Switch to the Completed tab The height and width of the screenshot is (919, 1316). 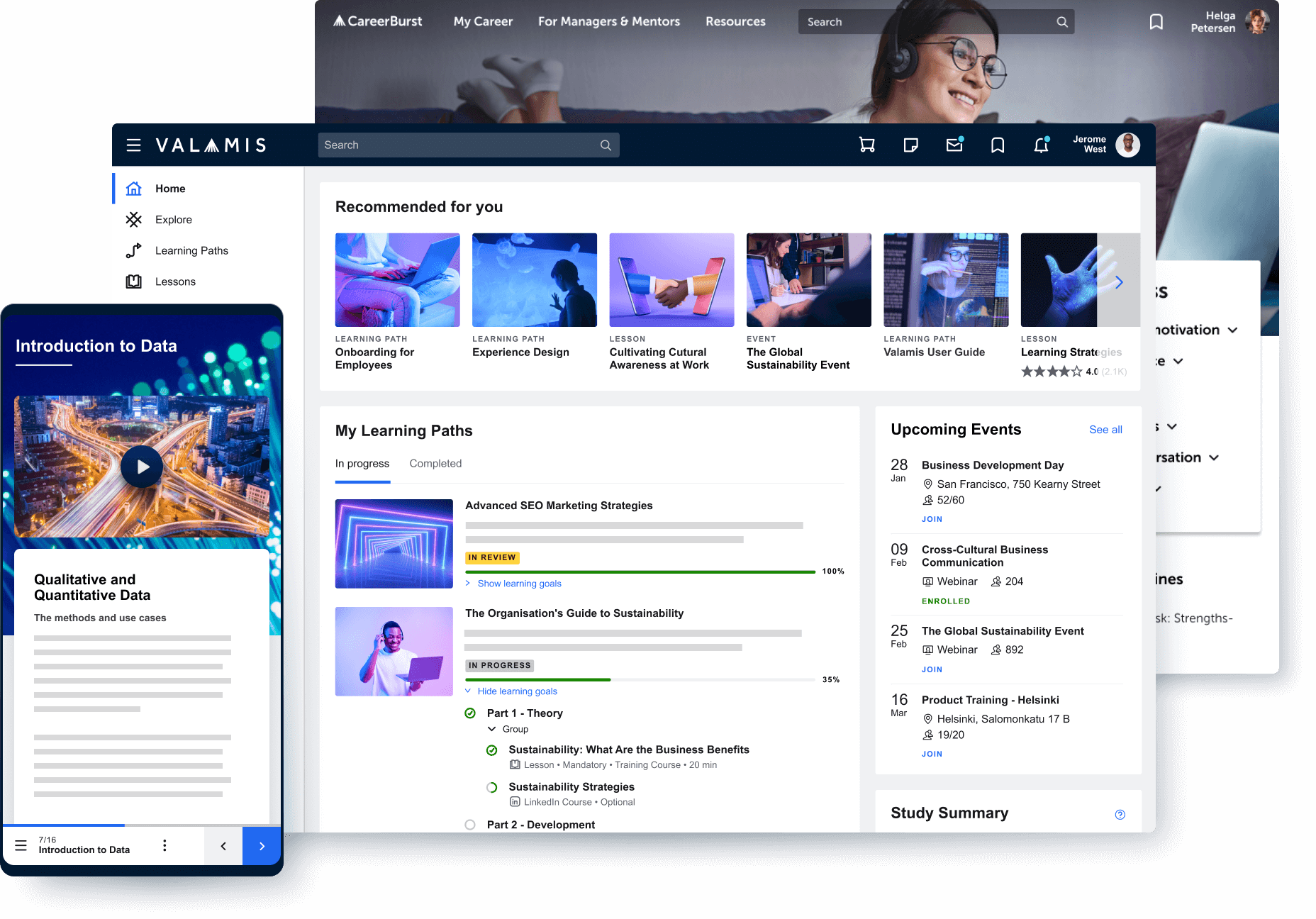tap(435, 464)
